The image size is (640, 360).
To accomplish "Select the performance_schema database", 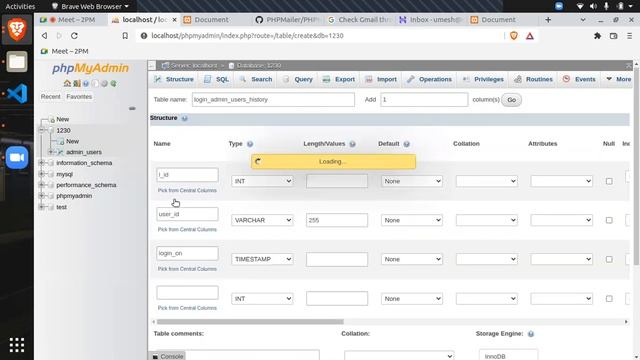I will coord(86,185).
